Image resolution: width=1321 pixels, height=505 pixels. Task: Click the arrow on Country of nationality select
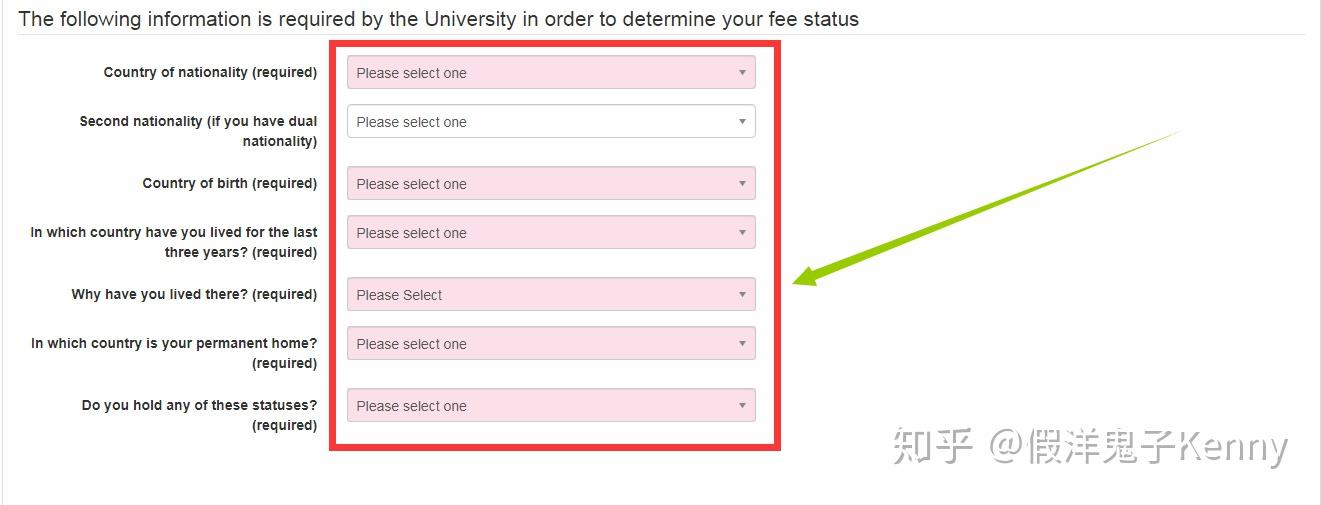point(742,73)
